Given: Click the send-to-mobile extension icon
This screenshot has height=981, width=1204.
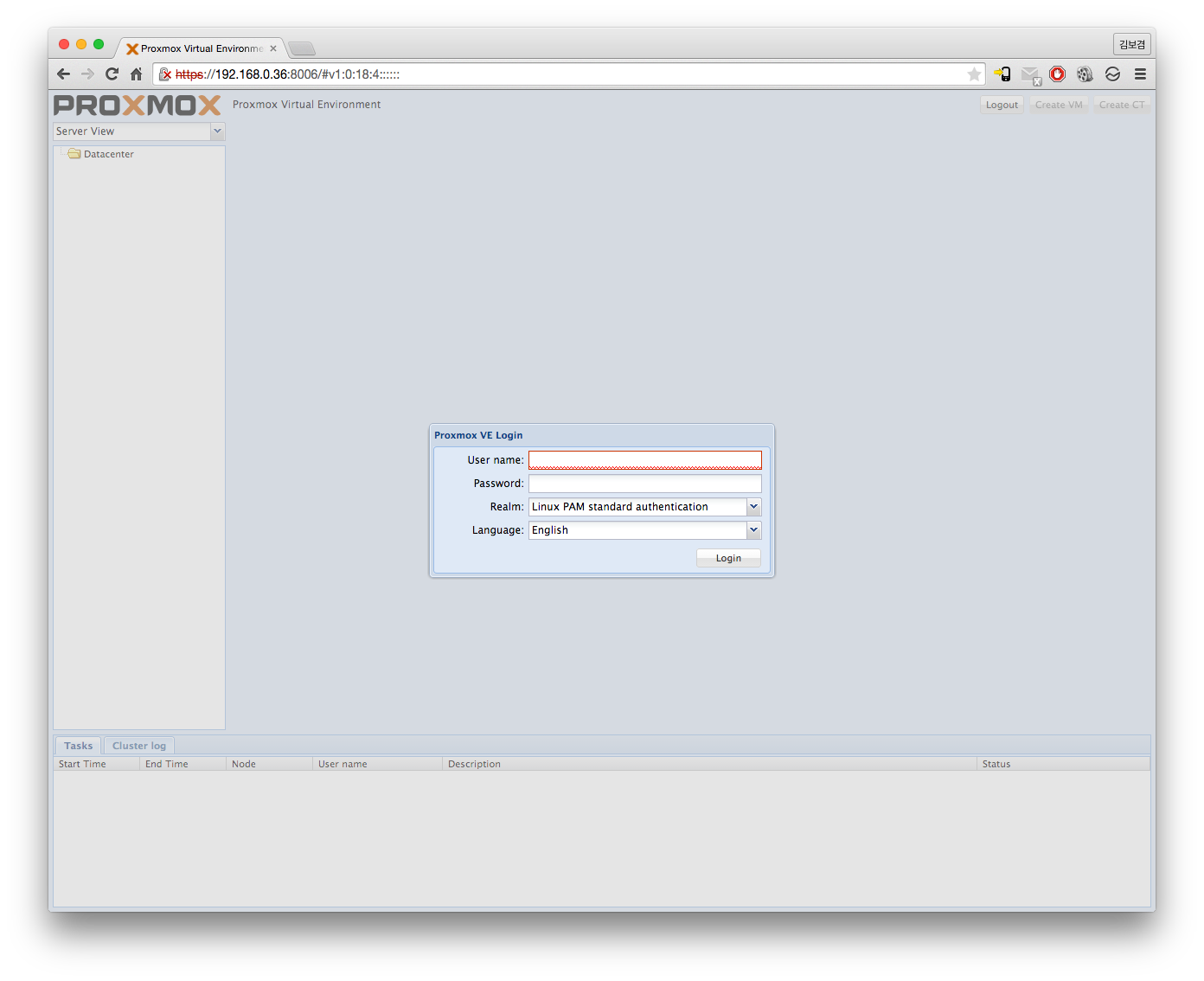Looking at the screenshot, I should 1002,74.
